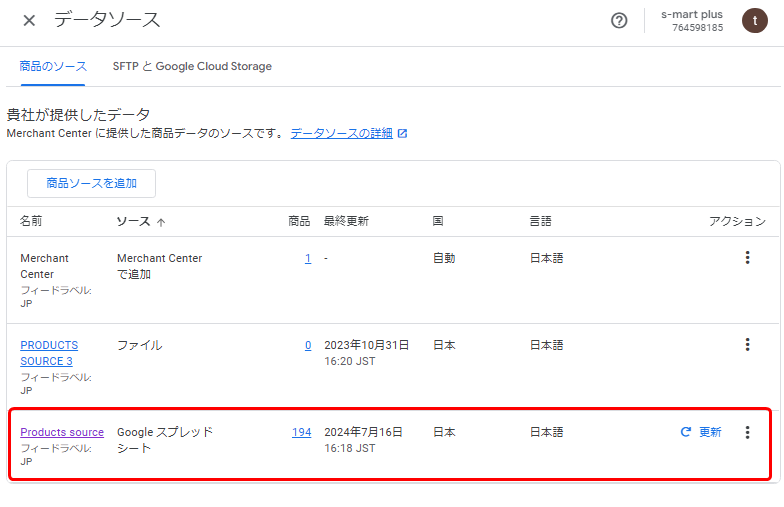Select s-mart plus account name
784x507 pixels.
click(x=691, y=15)
